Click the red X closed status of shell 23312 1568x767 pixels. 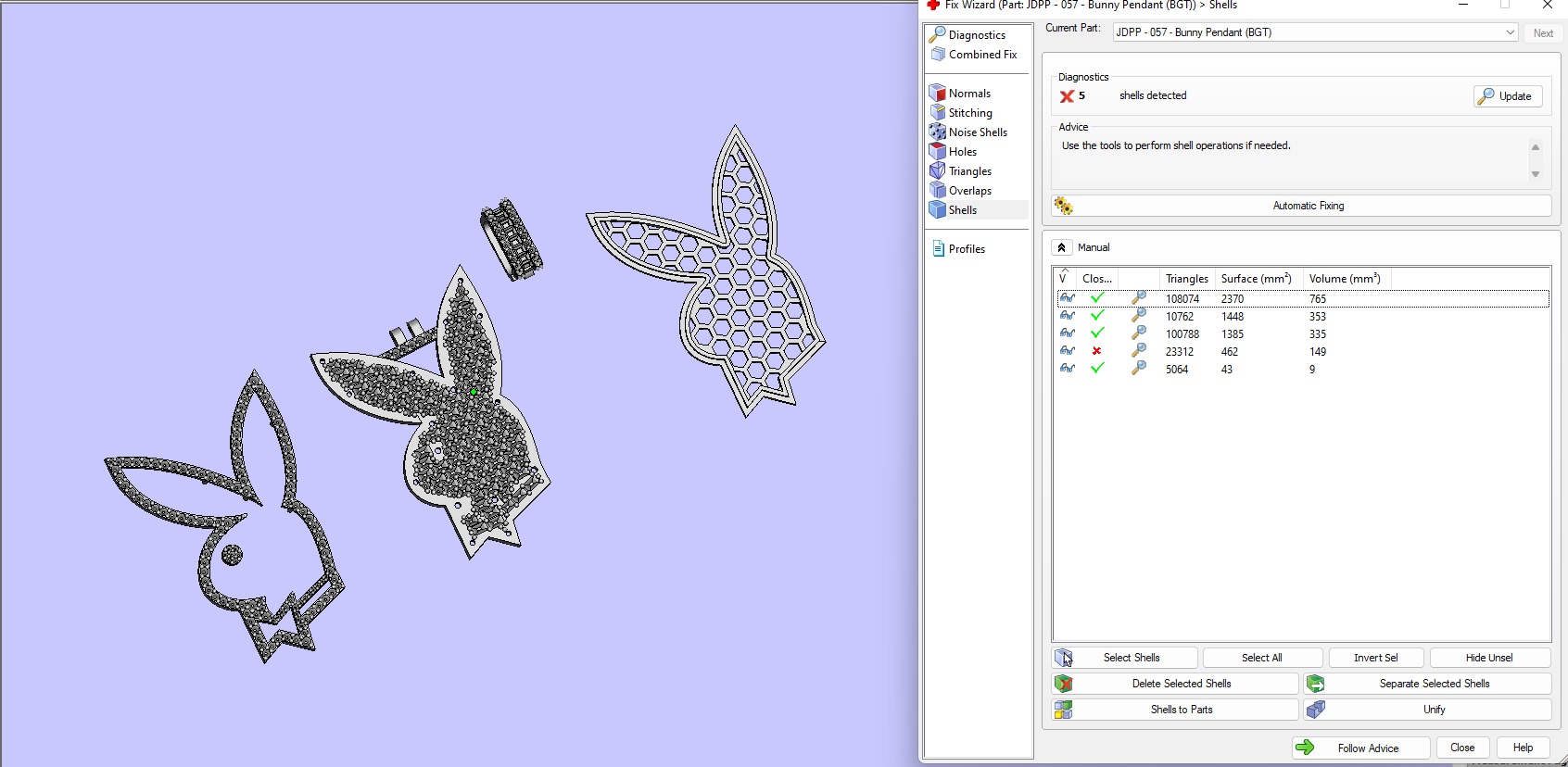[x=1097, y=351]
